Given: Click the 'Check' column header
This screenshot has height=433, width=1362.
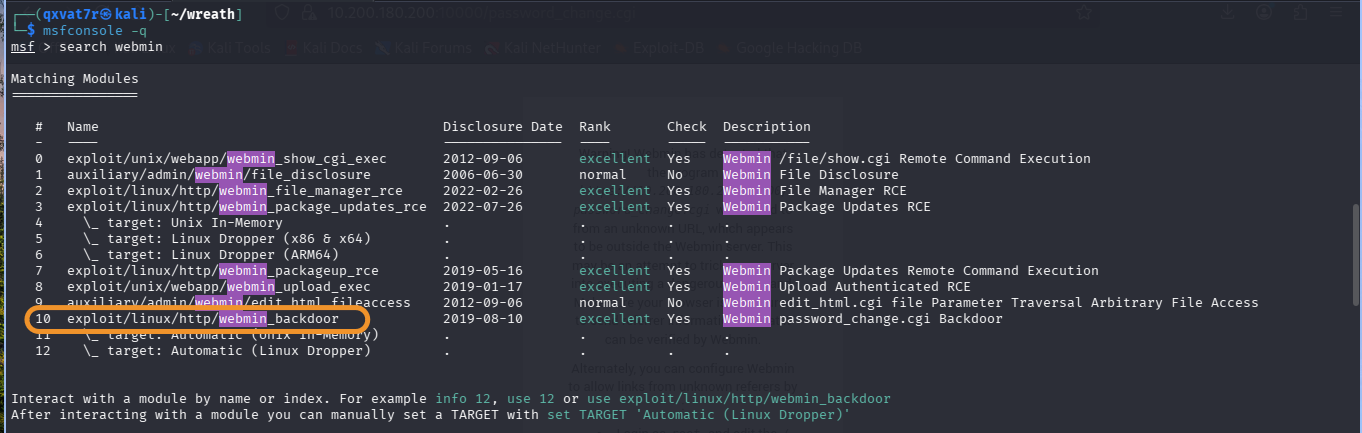Looking at the screenshot, I should click(x=687, y=127).
